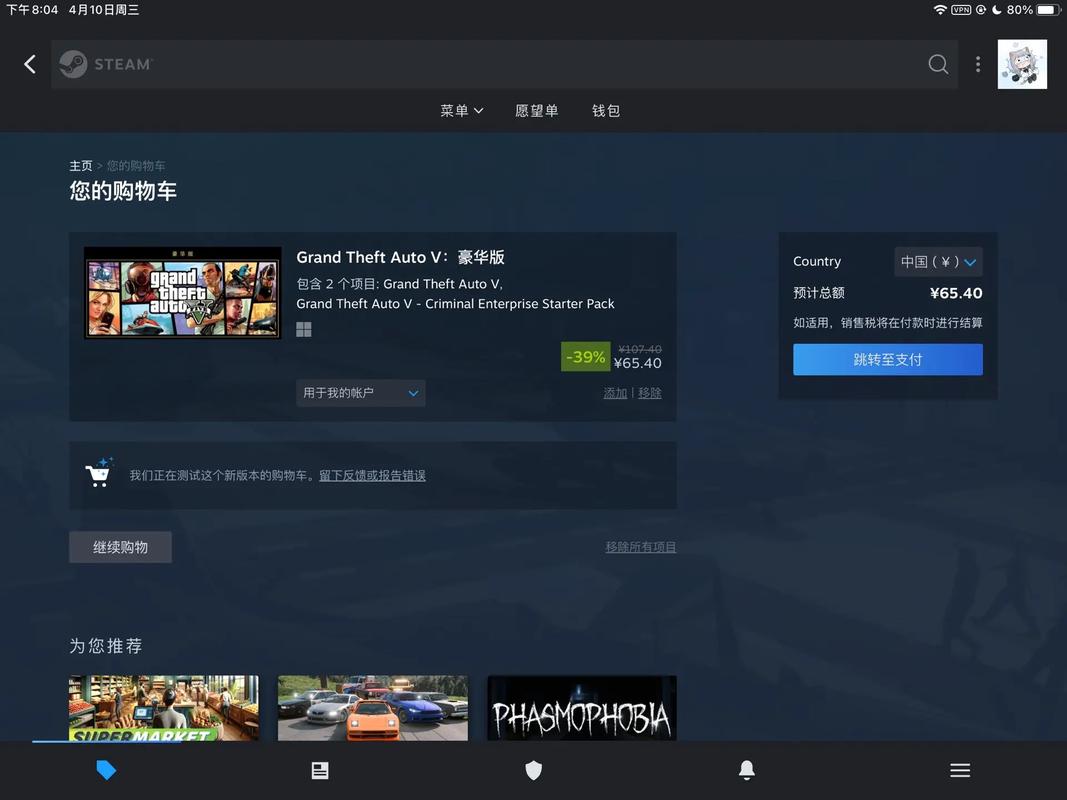Switch to the 愿望单 tab
This screenshot has width=1067, height=800.
coord(537,110)
